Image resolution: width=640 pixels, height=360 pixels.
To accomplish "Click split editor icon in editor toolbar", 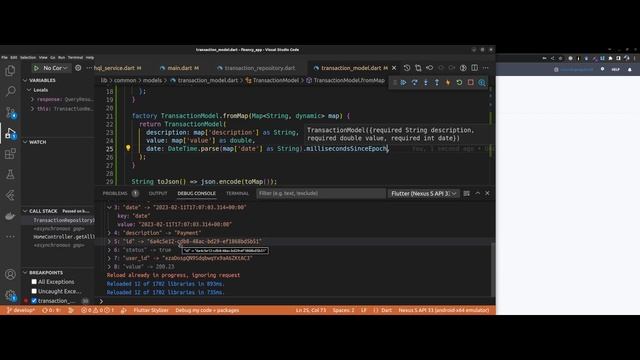I will click(474, 68).
